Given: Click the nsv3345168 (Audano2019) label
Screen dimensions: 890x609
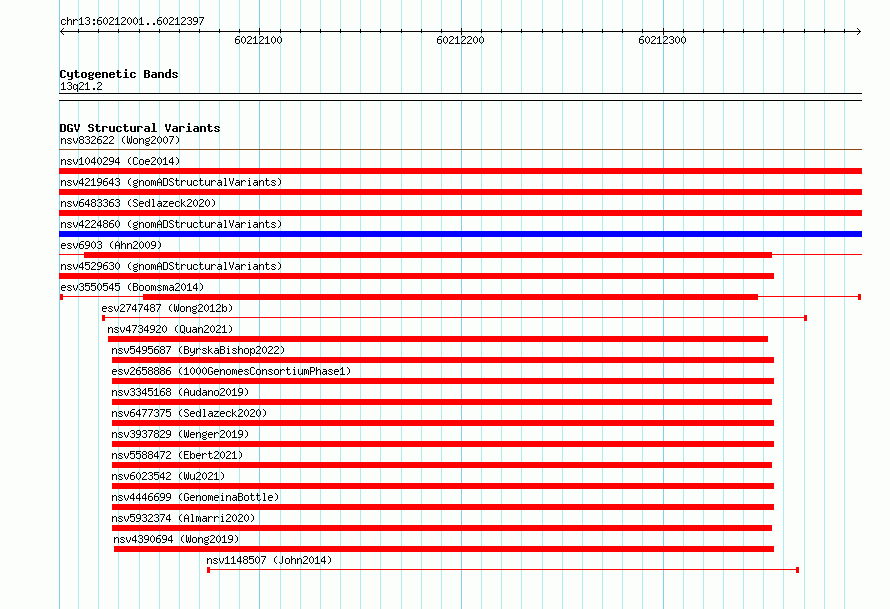Looking at the screenshot, I should [x=180, y=392].
